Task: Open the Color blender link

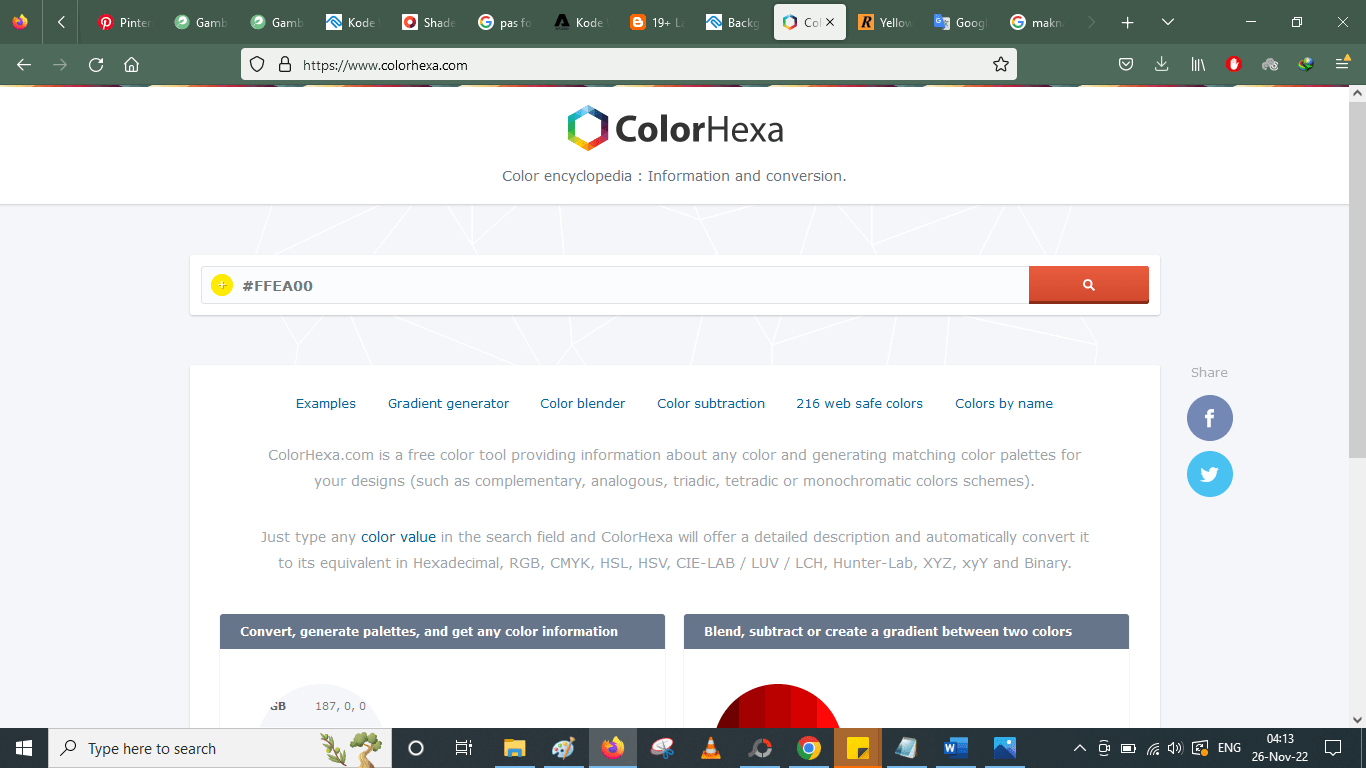Action: [583, 404]
